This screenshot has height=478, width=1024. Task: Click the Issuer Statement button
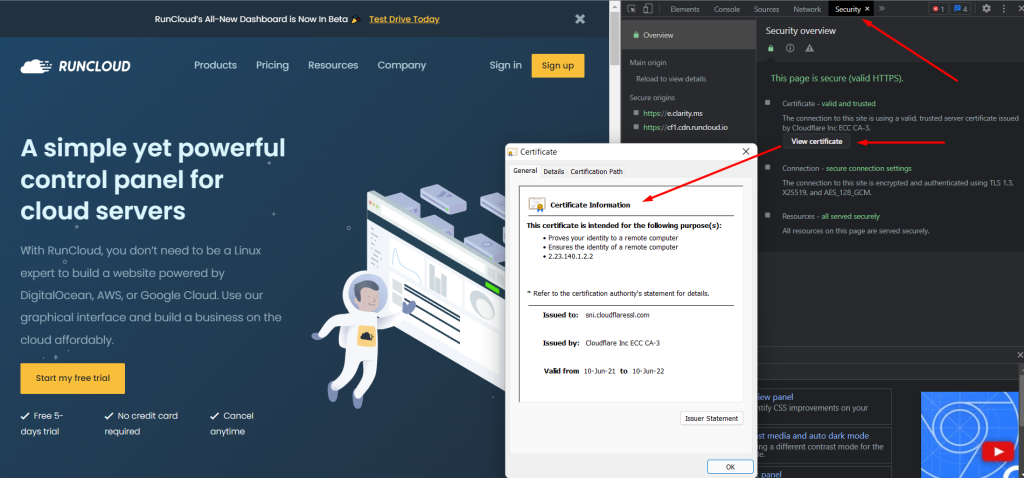711,419
